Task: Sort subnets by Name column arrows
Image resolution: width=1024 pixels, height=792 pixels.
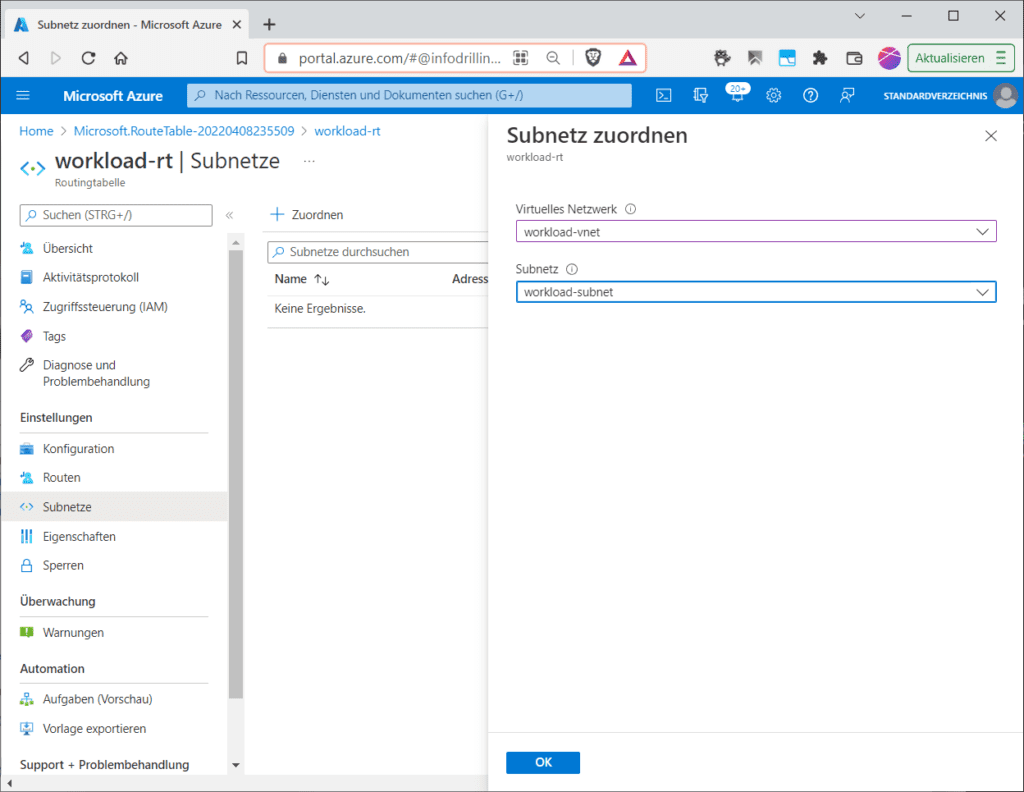Action: (321, 279)
